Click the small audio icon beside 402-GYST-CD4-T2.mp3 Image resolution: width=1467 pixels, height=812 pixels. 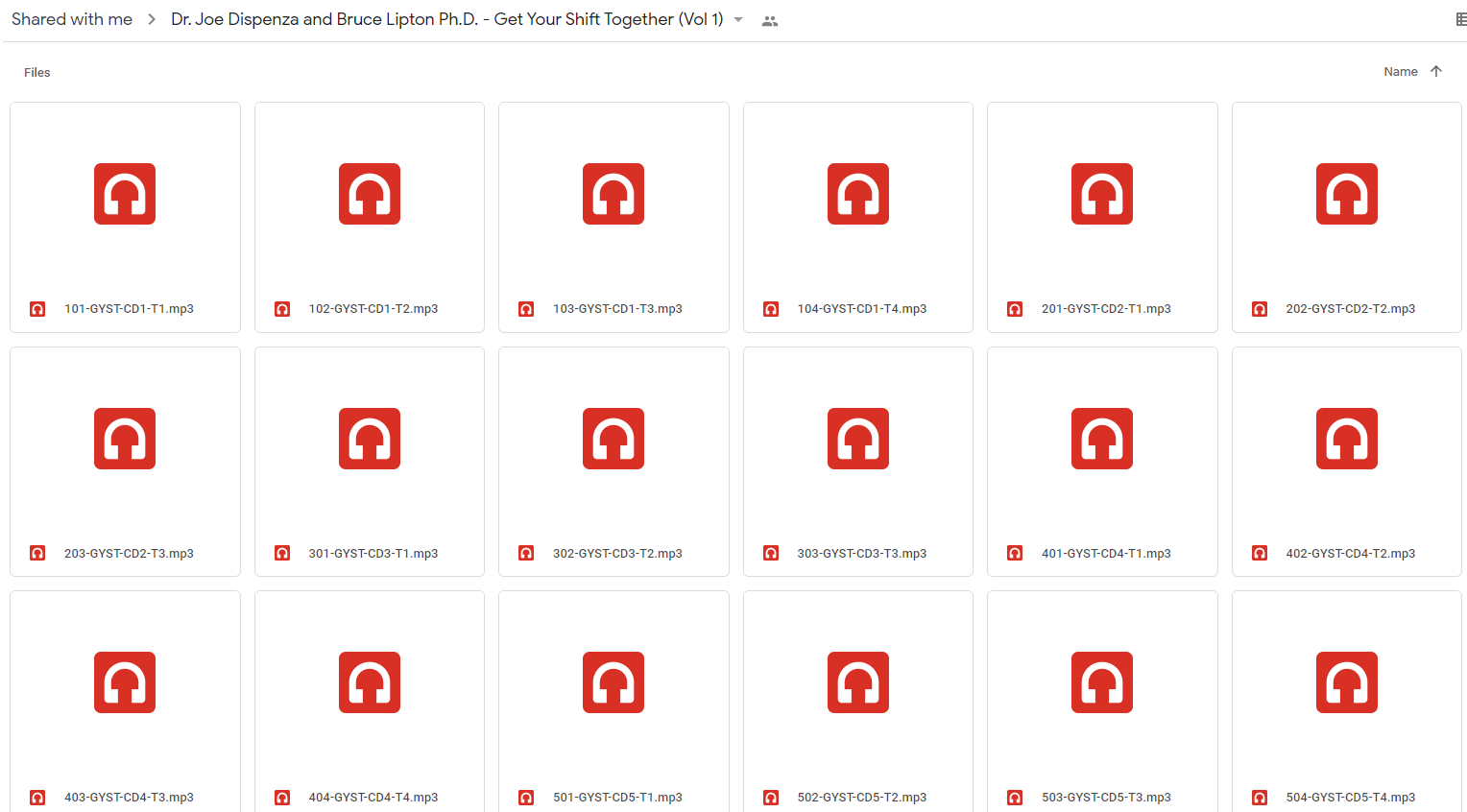point(1260,553)
